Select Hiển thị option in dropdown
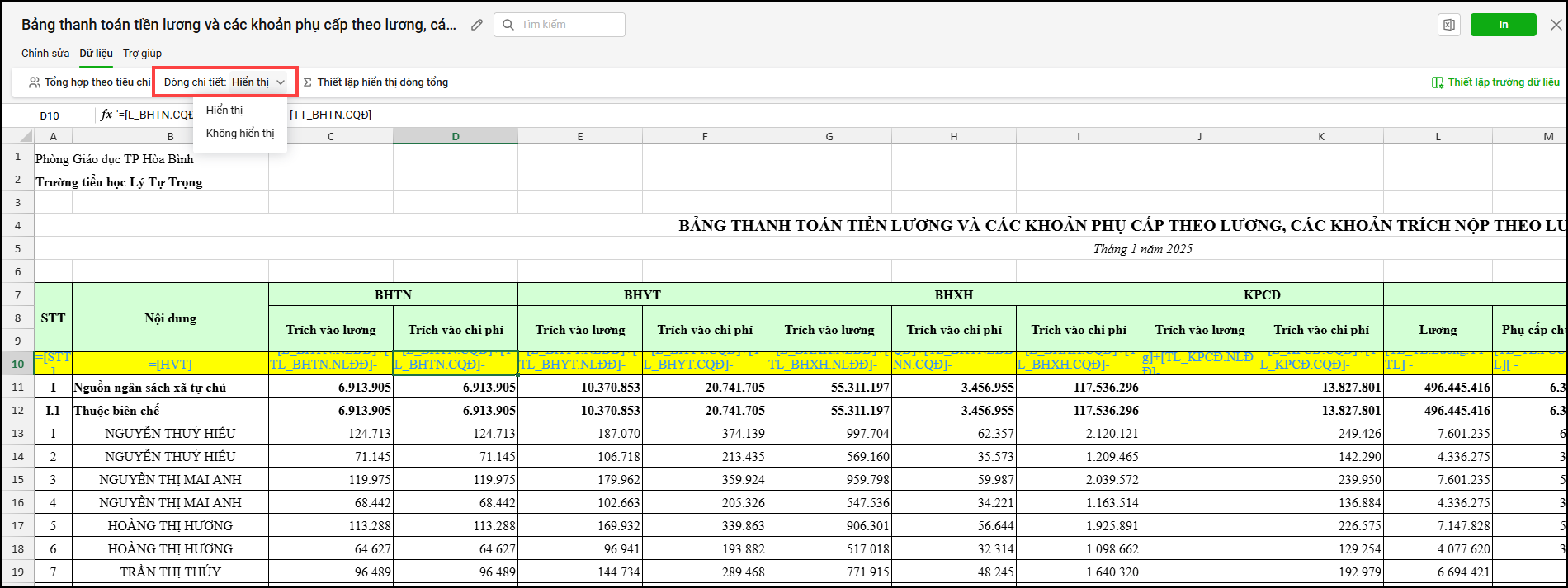1568x588 pixels. point(224,111)
